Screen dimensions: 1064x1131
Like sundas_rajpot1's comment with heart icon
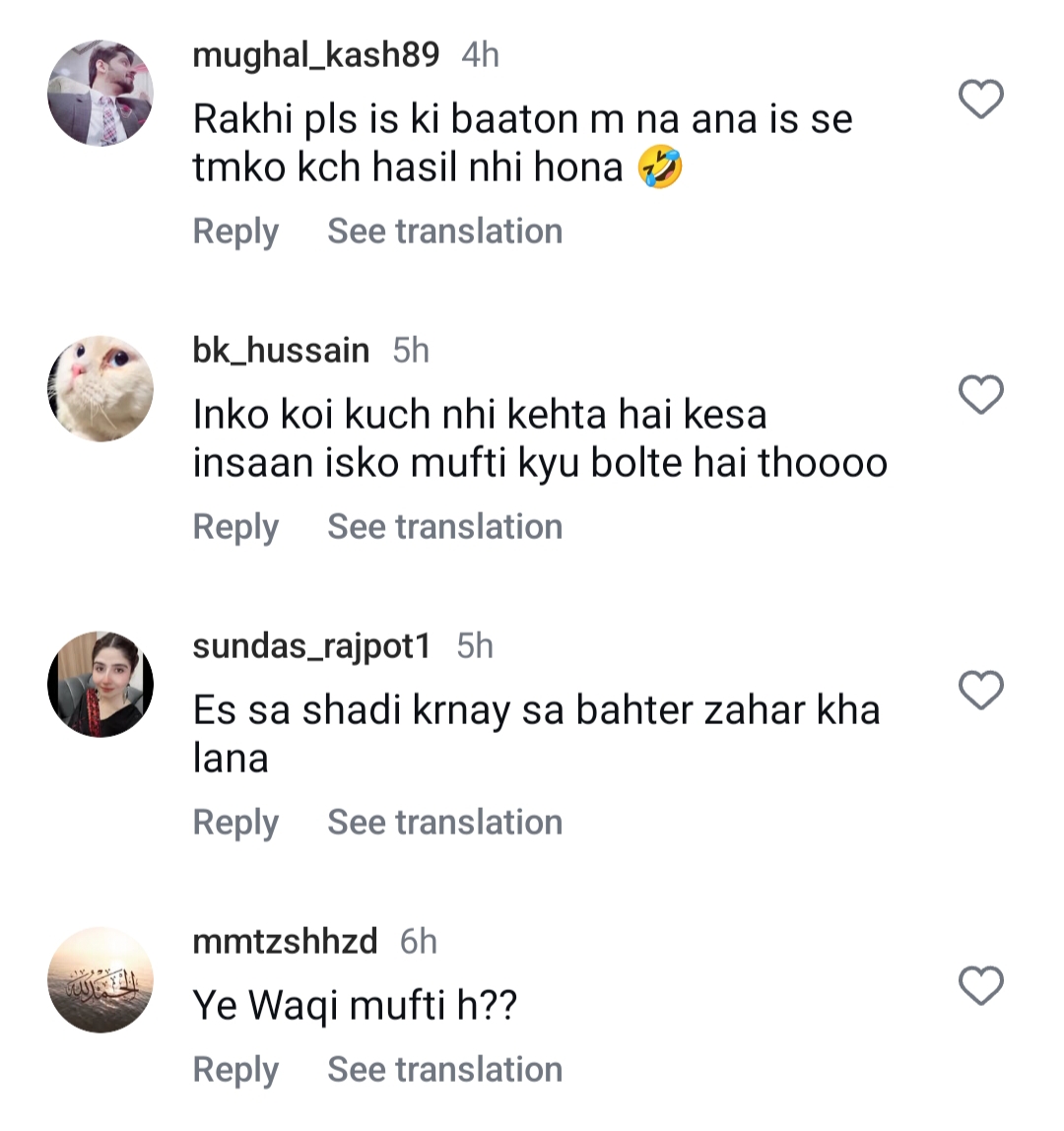979,691
